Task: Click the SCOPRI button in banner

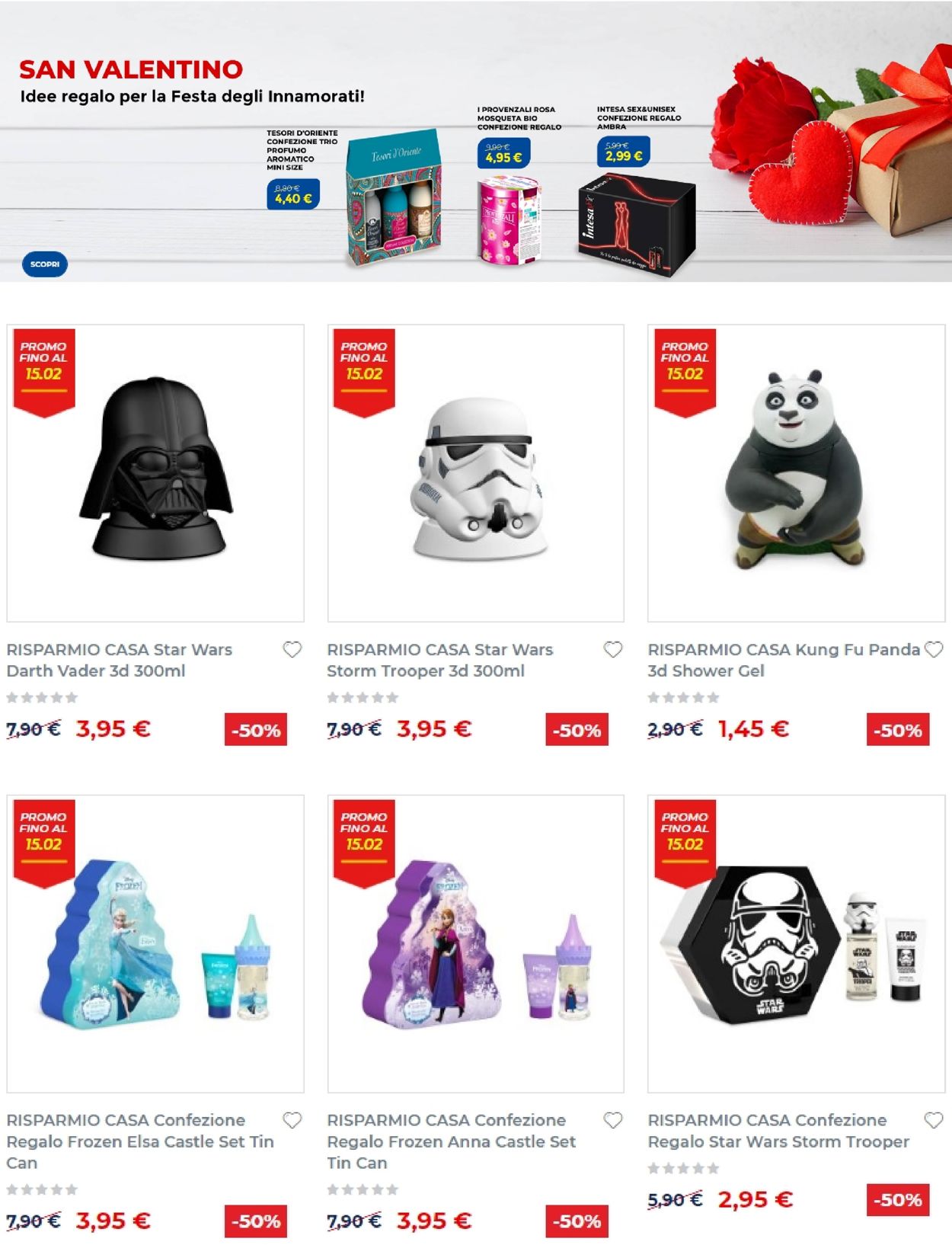Action: 45,264
